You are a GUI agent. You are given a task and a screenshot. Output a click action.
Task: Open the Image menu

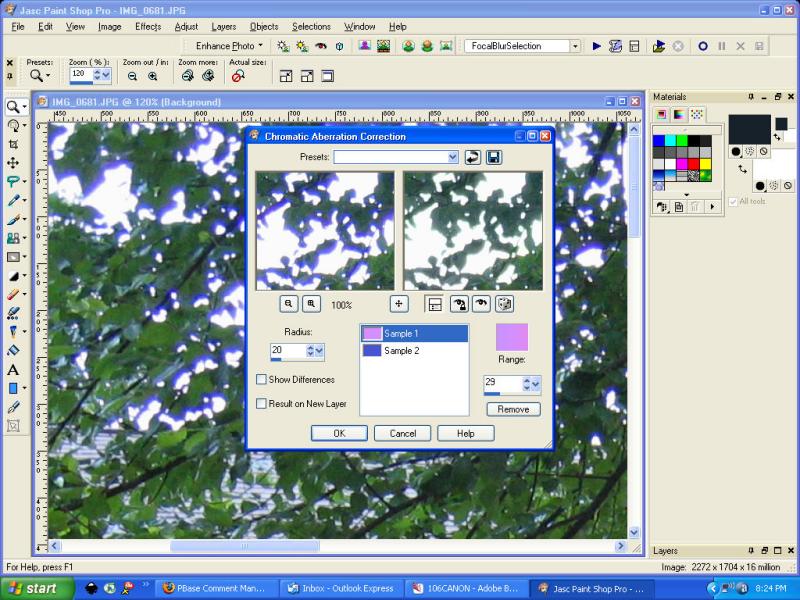[110, 27]
